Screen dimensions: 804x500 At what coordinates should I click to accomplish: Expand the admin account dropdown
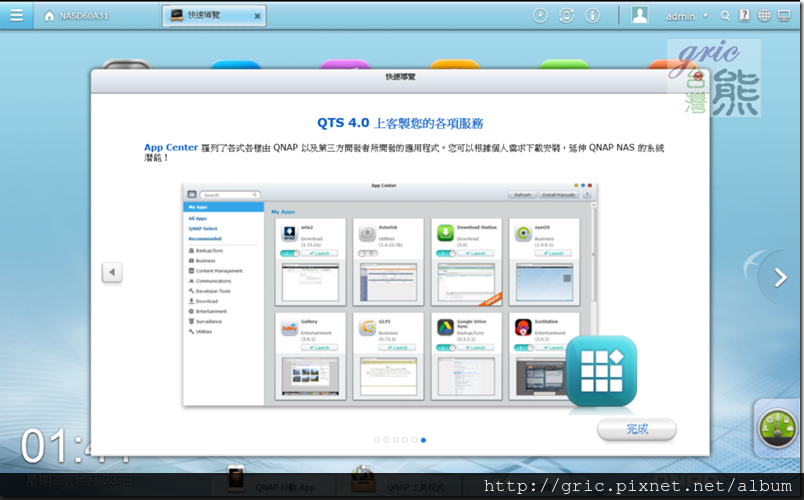coord(687,16)
